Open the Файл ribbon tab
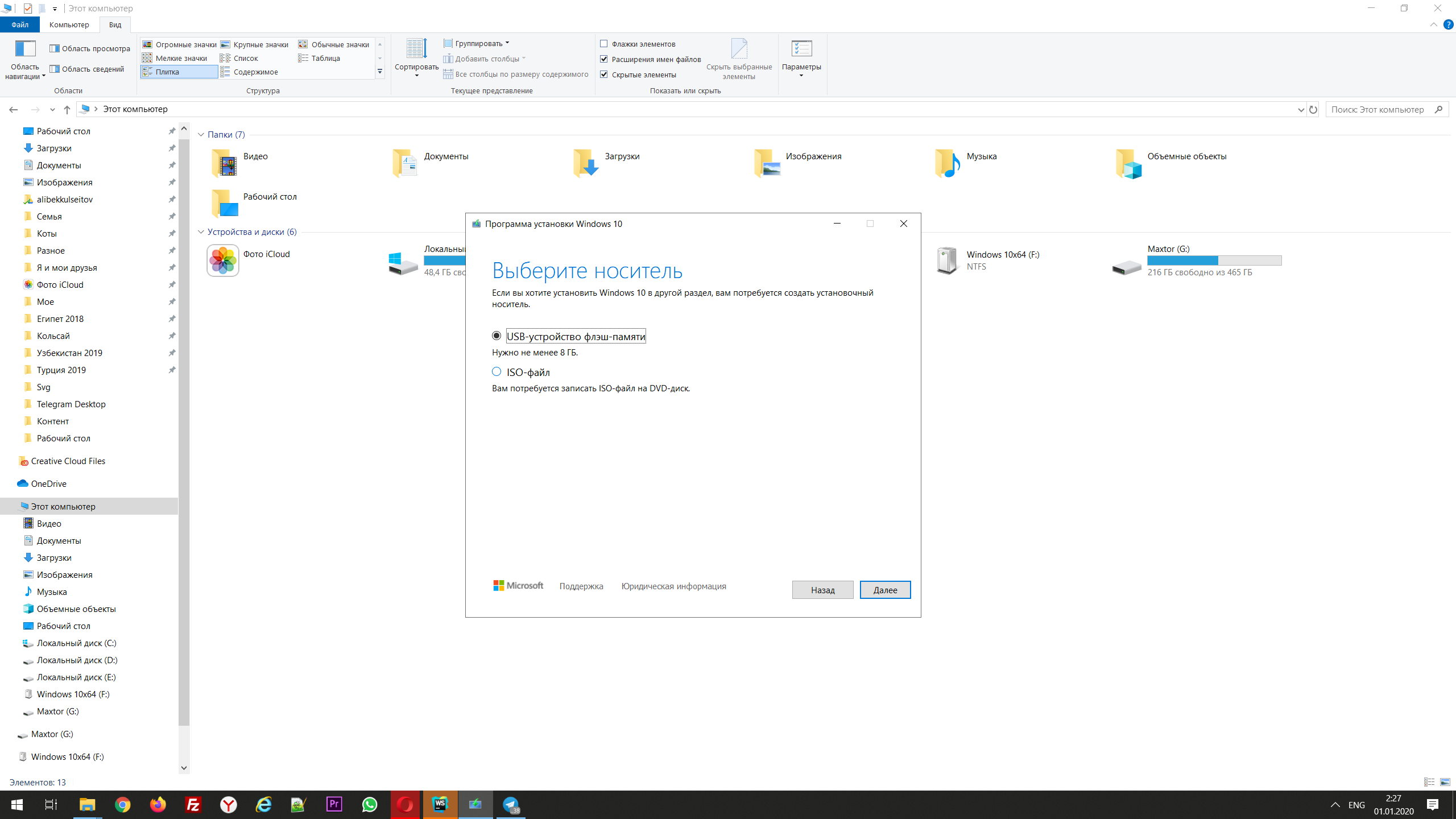The height and width of the screenshot is (819, 1456). 20,24
